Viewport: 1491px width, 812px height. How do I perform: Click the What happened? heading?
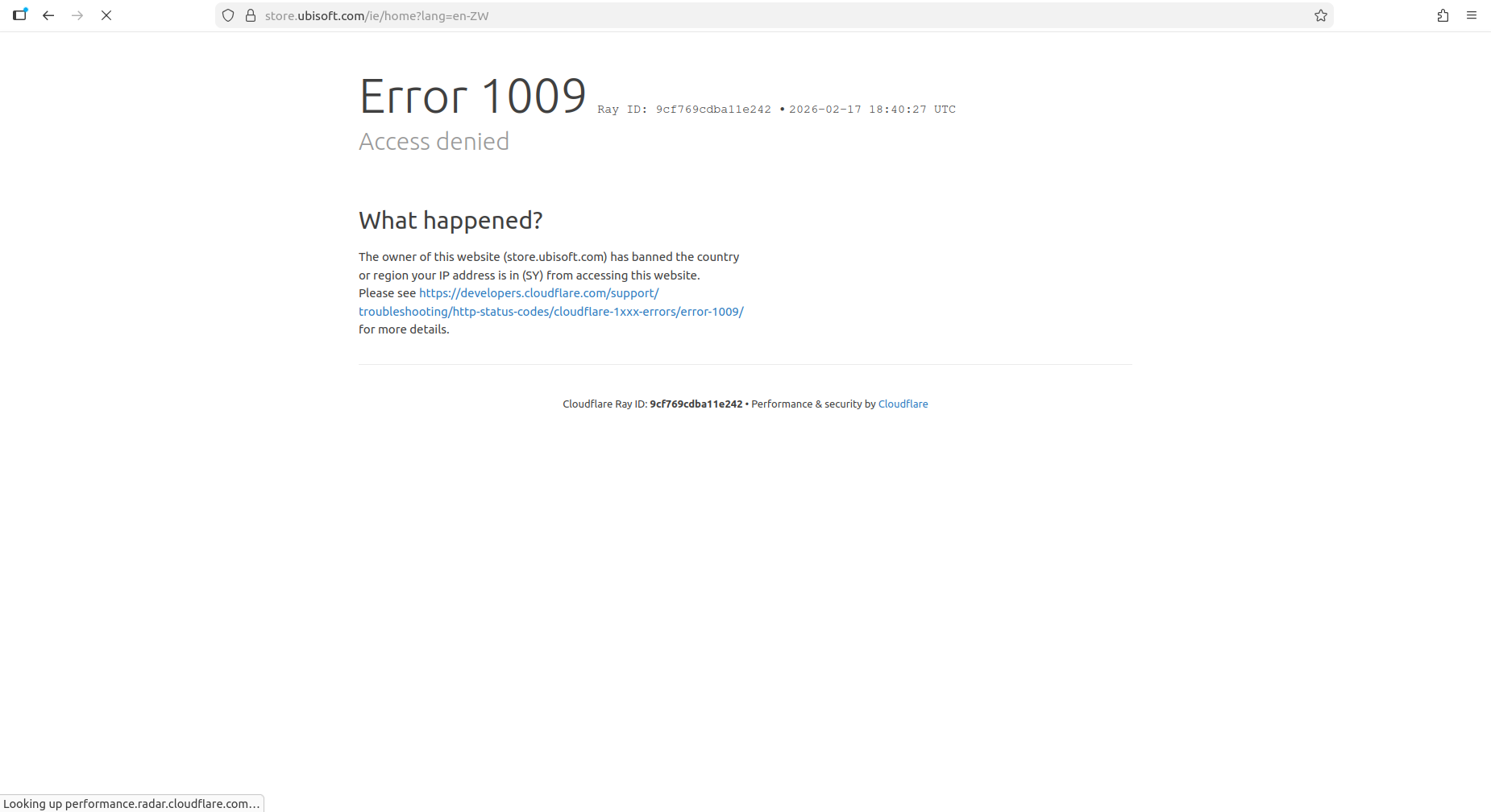451,220
